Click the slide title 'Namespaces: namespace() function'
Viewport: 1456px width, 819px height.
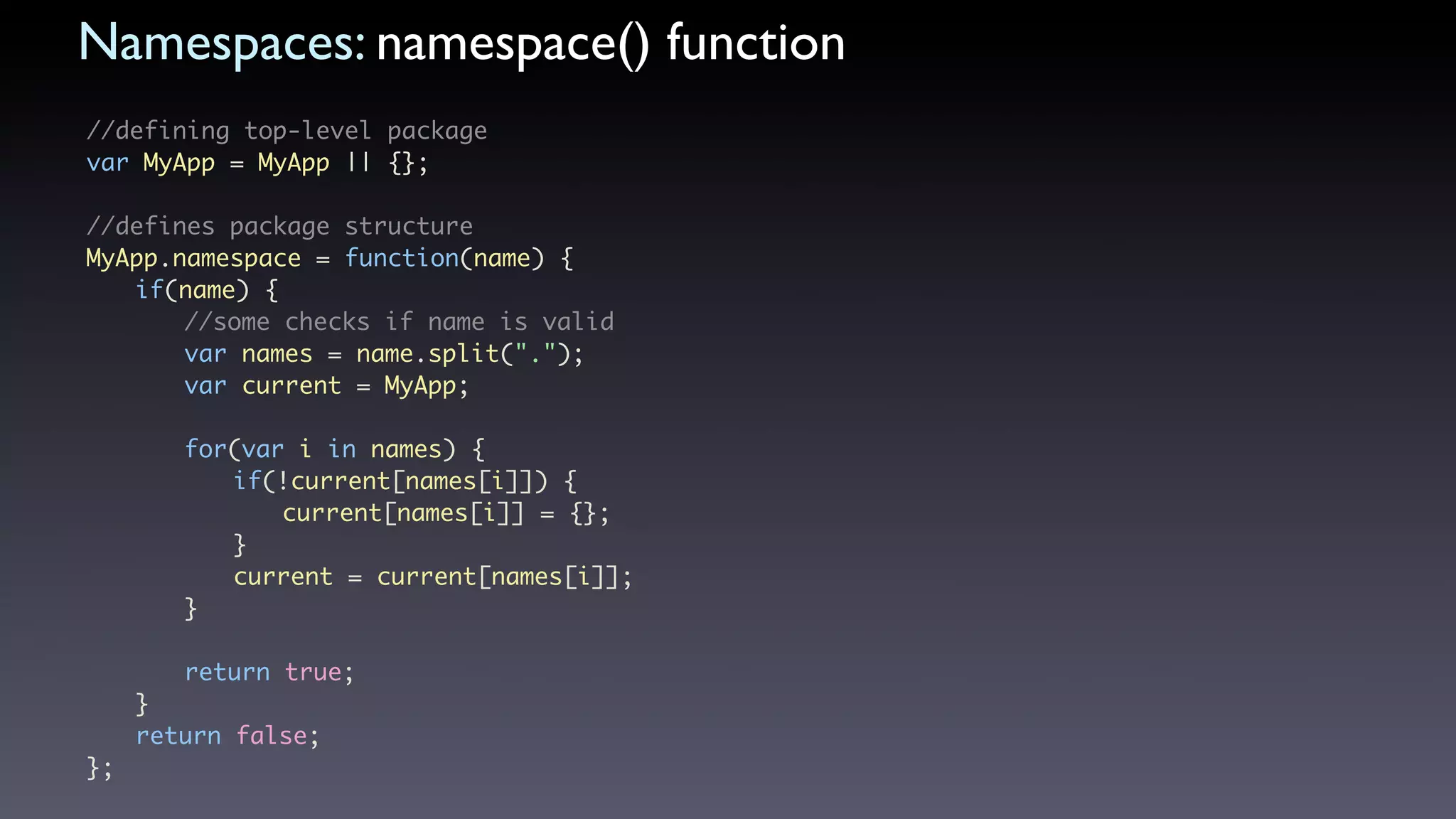click(462, 44)
